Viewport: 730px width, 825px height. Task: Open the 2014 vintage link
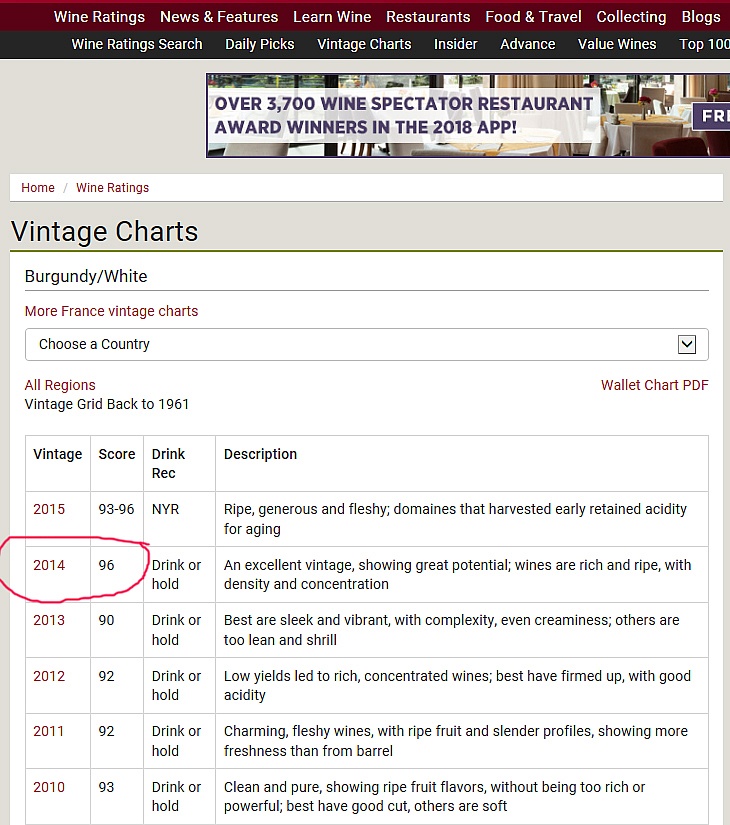coord(49,565)
